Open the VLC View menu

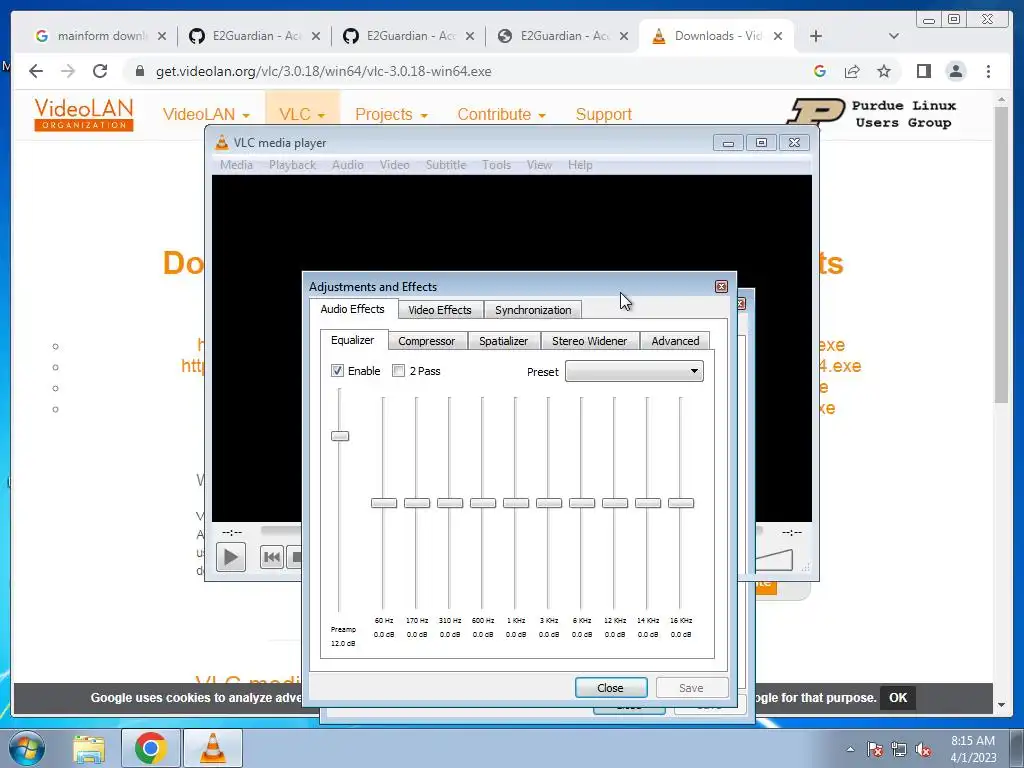click(x=539, y=165)
